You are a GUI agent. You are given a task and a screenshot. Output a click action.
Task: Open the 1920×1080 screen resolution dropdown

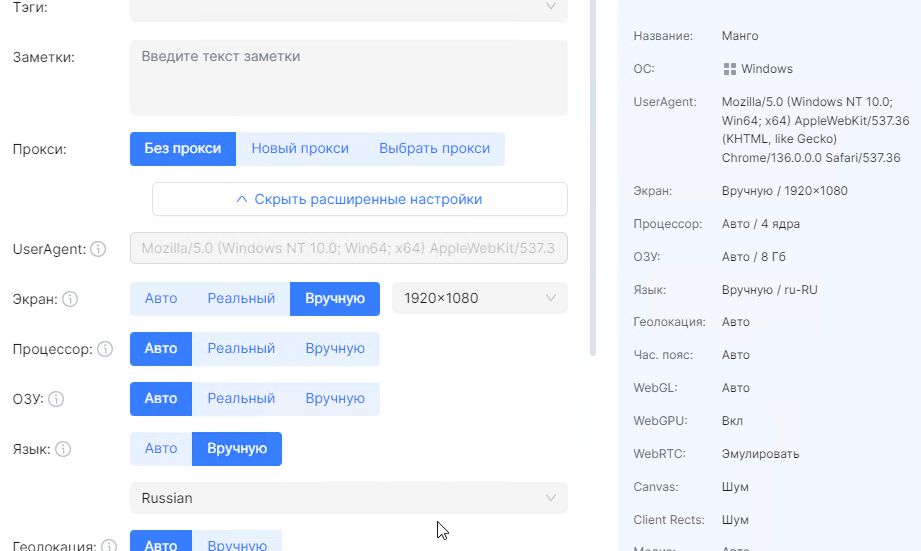[x=479, y=298]
